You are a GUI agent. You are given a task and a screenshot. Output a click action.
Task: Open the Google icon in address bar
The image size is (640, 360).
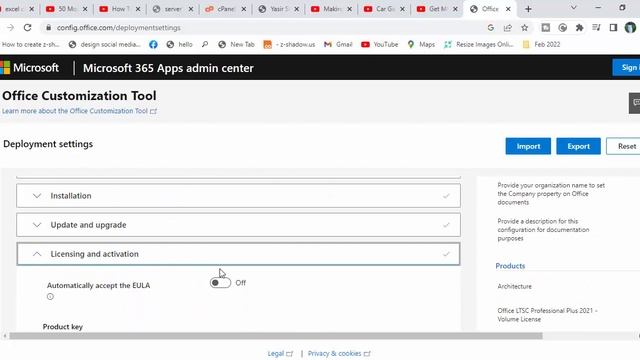tap(491, 28)
